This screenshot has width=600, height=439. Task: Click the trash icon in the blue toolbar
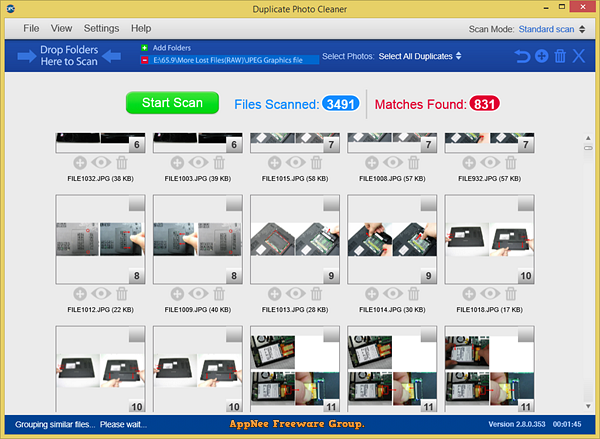(560, 56)
